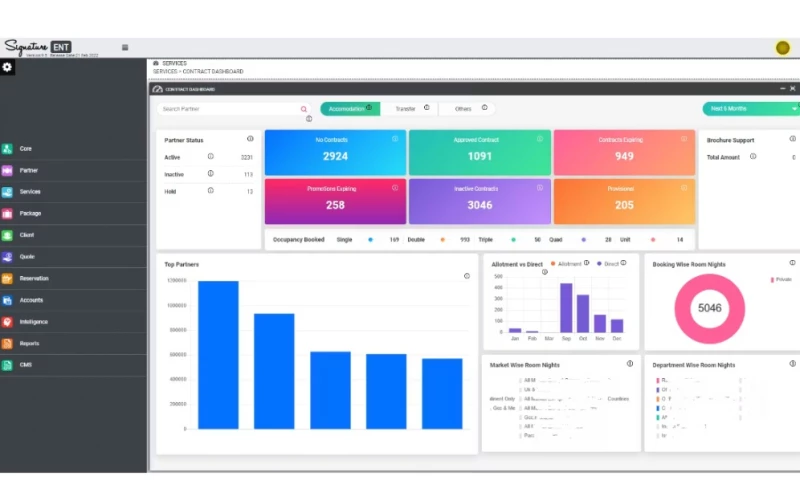Viewport: 800px width, 480px height.
Task: Click the hamburger menu icon in header
Action: tap(125, 47)
